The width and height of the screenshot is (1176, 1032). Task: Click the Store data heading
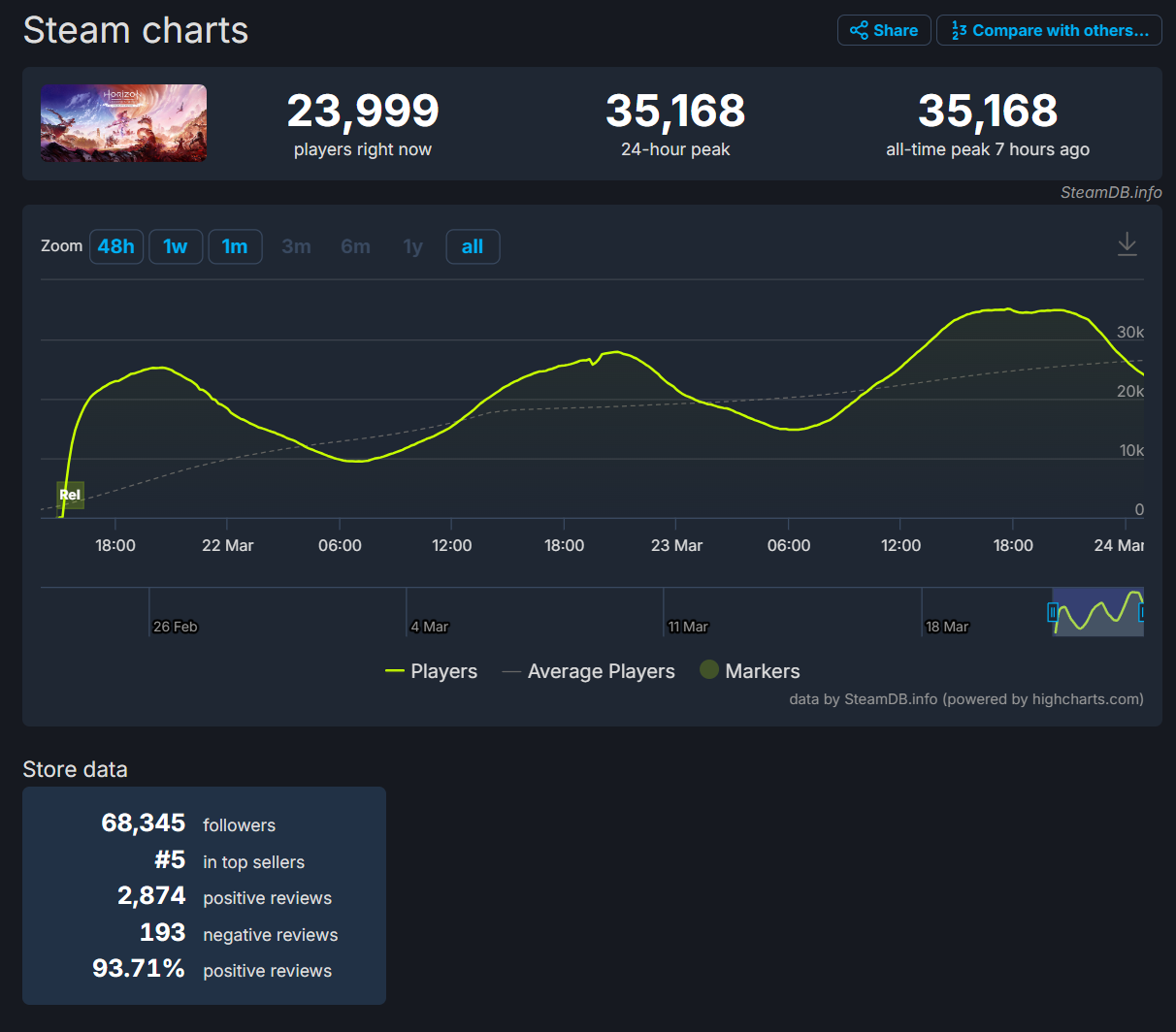(x=76, y=769)
